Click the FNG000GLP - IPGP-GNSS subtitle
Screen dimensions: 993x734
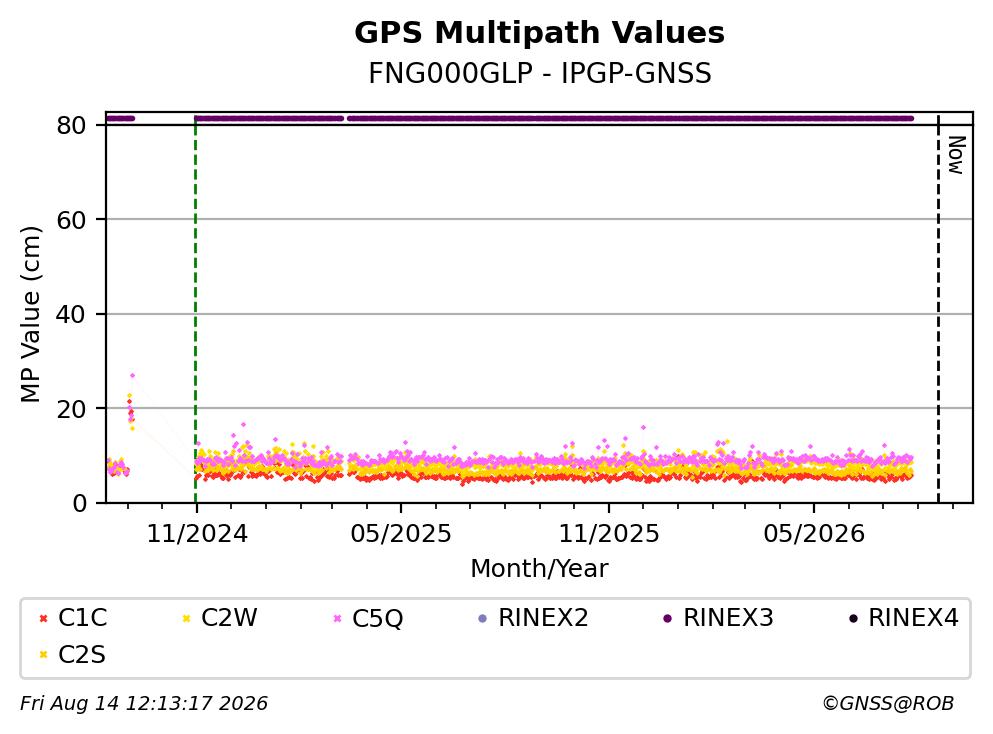(540, 73)
